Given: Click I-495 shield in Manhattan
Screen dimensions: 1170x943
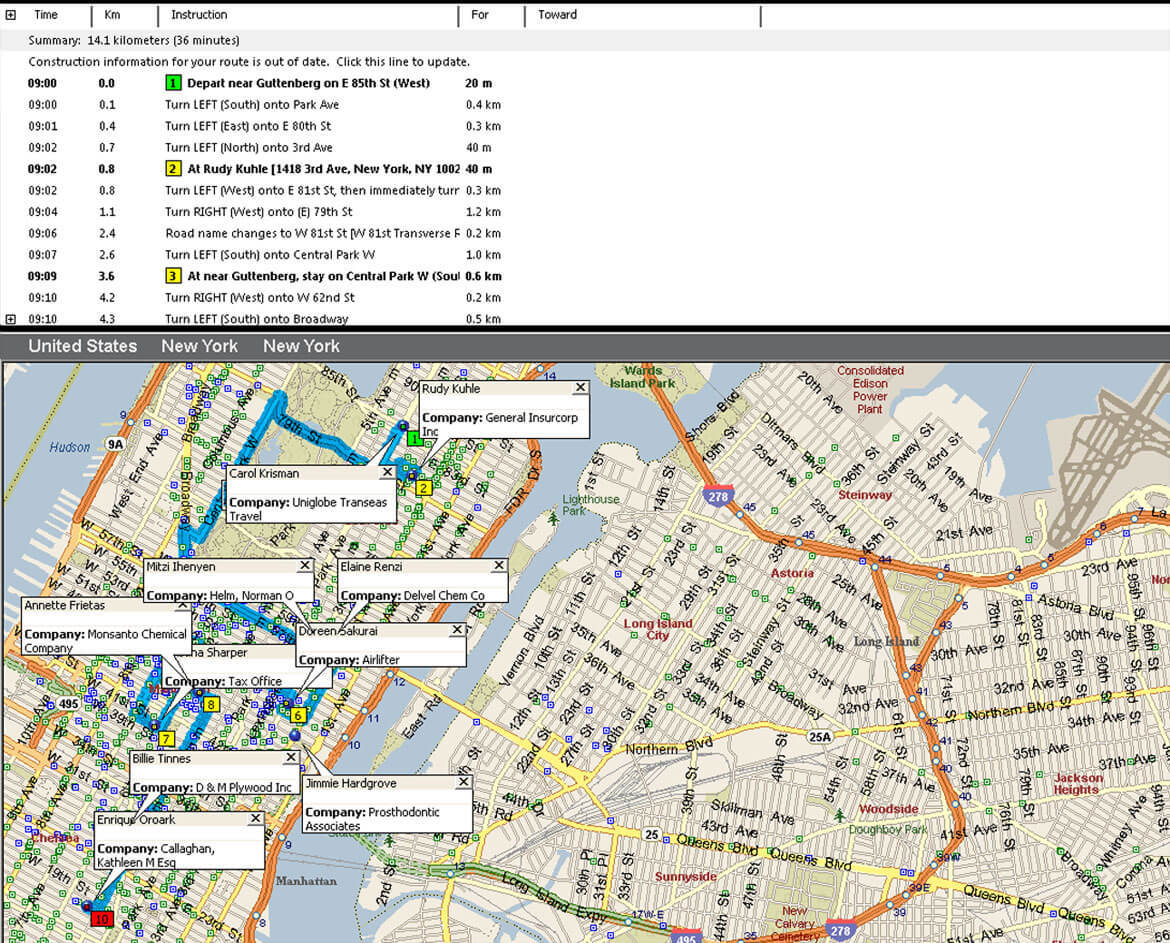Looking at the screenshot, I should [x=69, y=704].
